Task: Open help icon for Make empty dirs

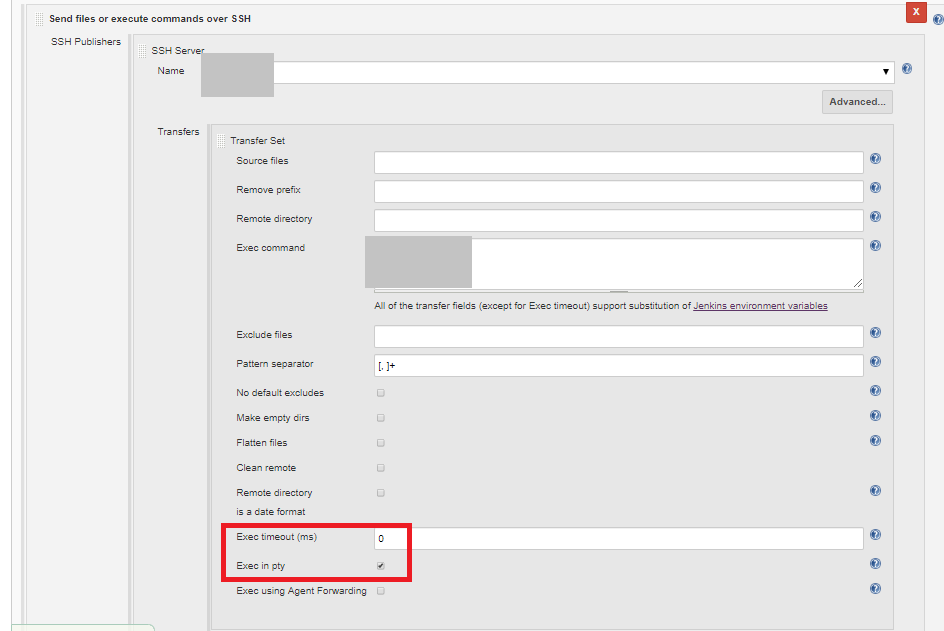Action: pyautogui.click(x=875, y=415)
